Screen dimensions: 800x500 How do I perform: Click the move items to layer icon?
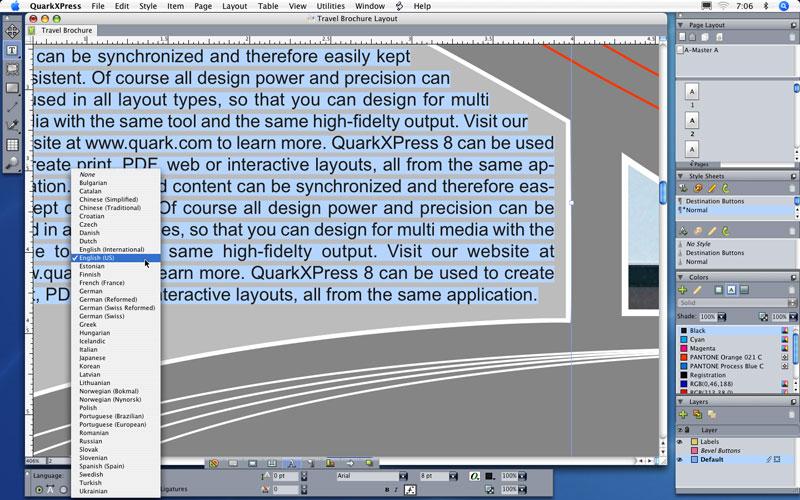point(697,414)
